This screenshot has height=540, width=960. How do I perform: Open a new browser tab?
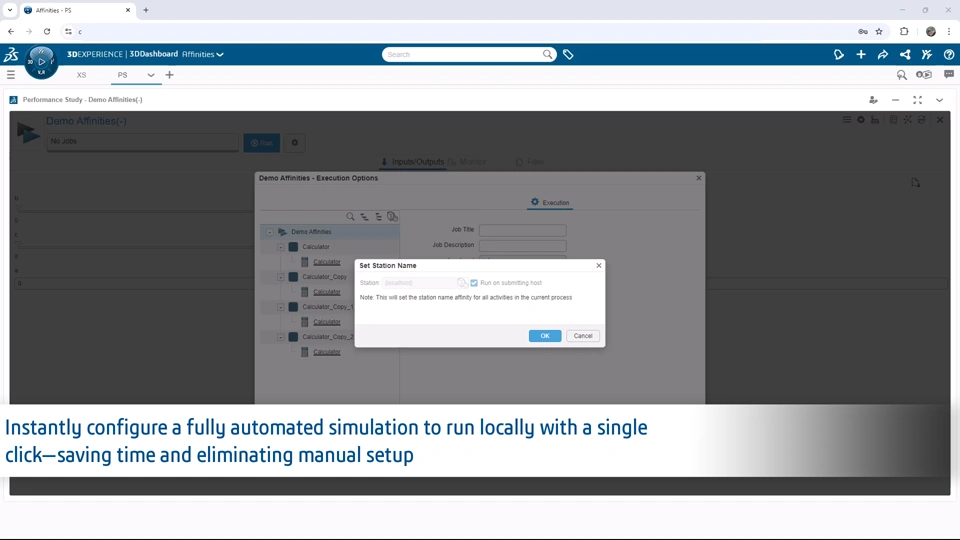(x=146, y=10)
